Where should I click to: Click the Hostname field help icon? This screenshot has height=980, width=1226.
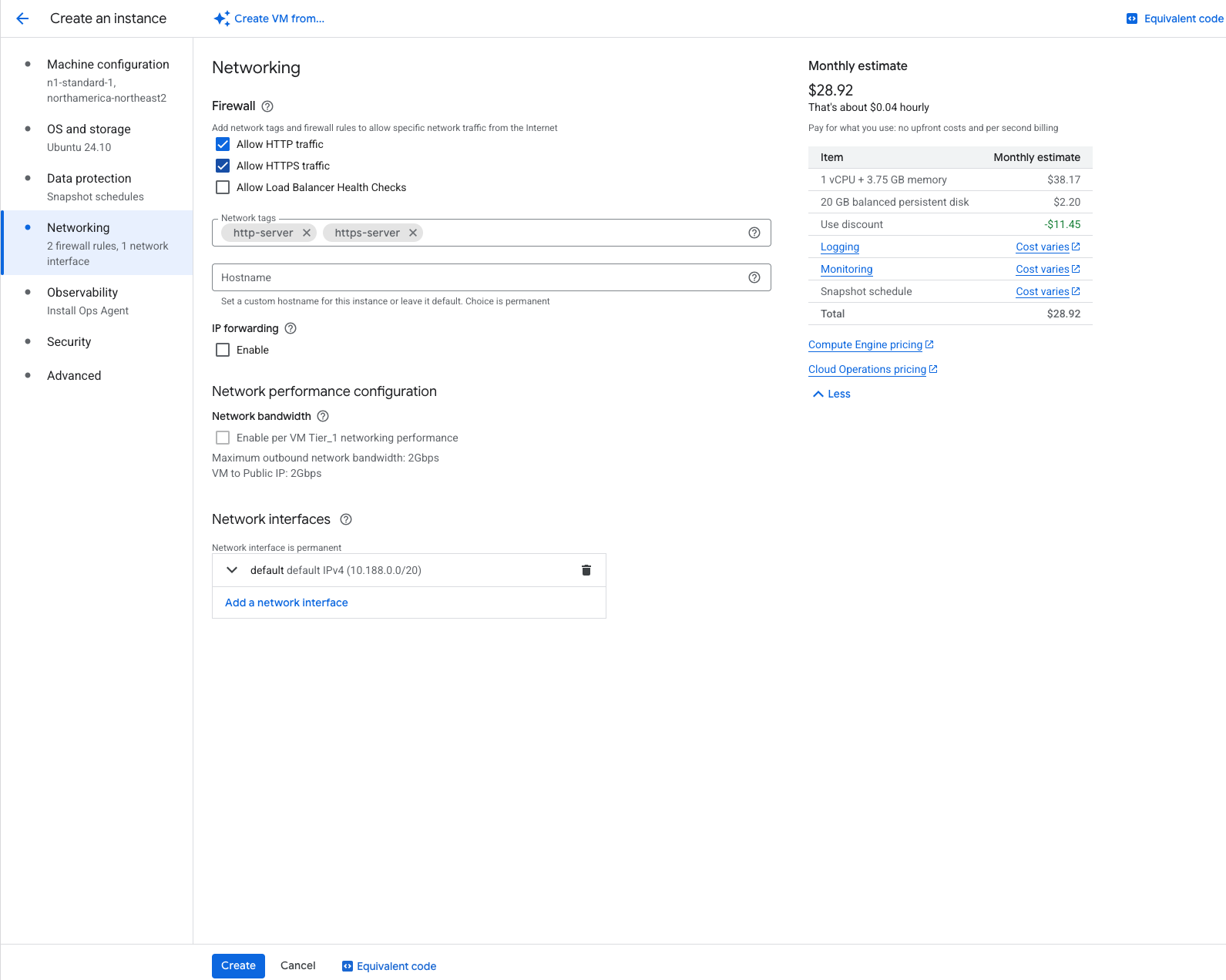click(754, 277)
